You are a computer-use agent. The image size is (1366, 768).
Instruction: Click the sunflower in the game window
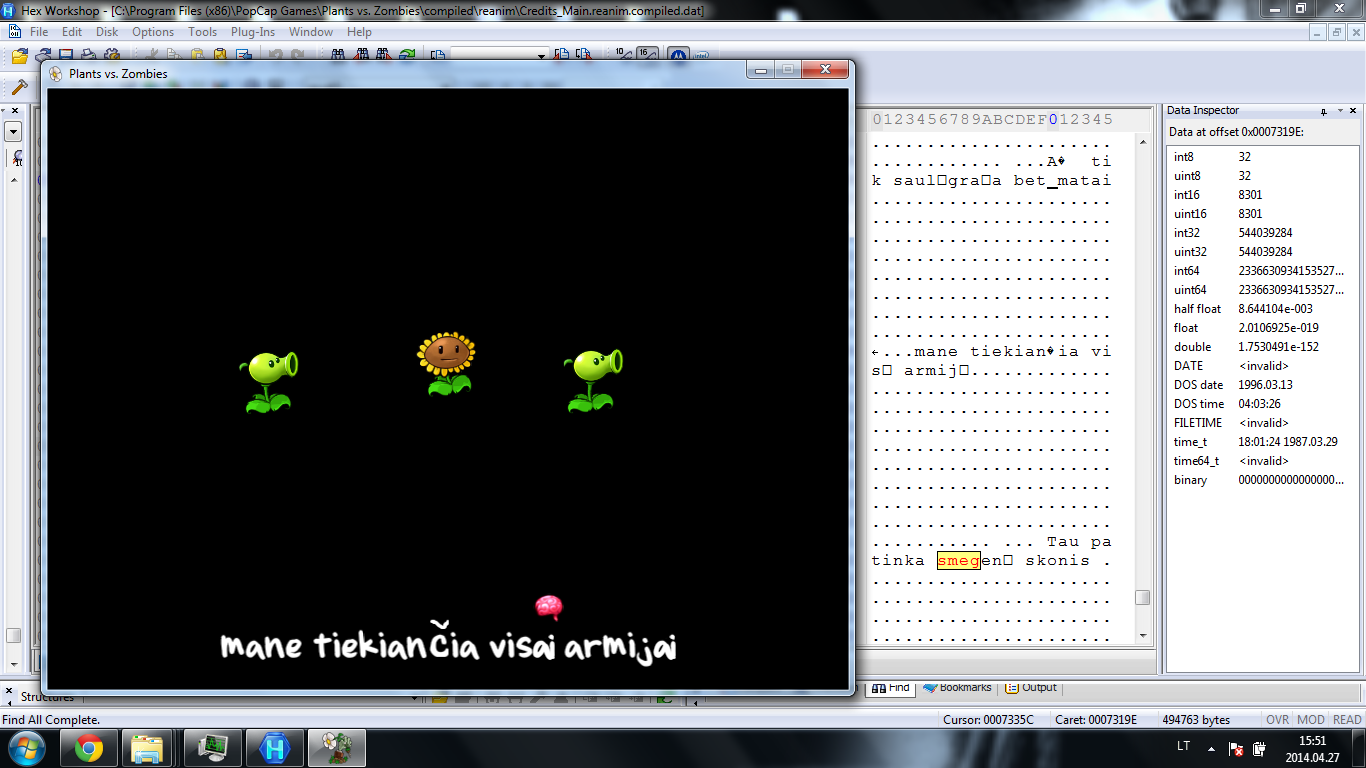[x=447, y=364]
